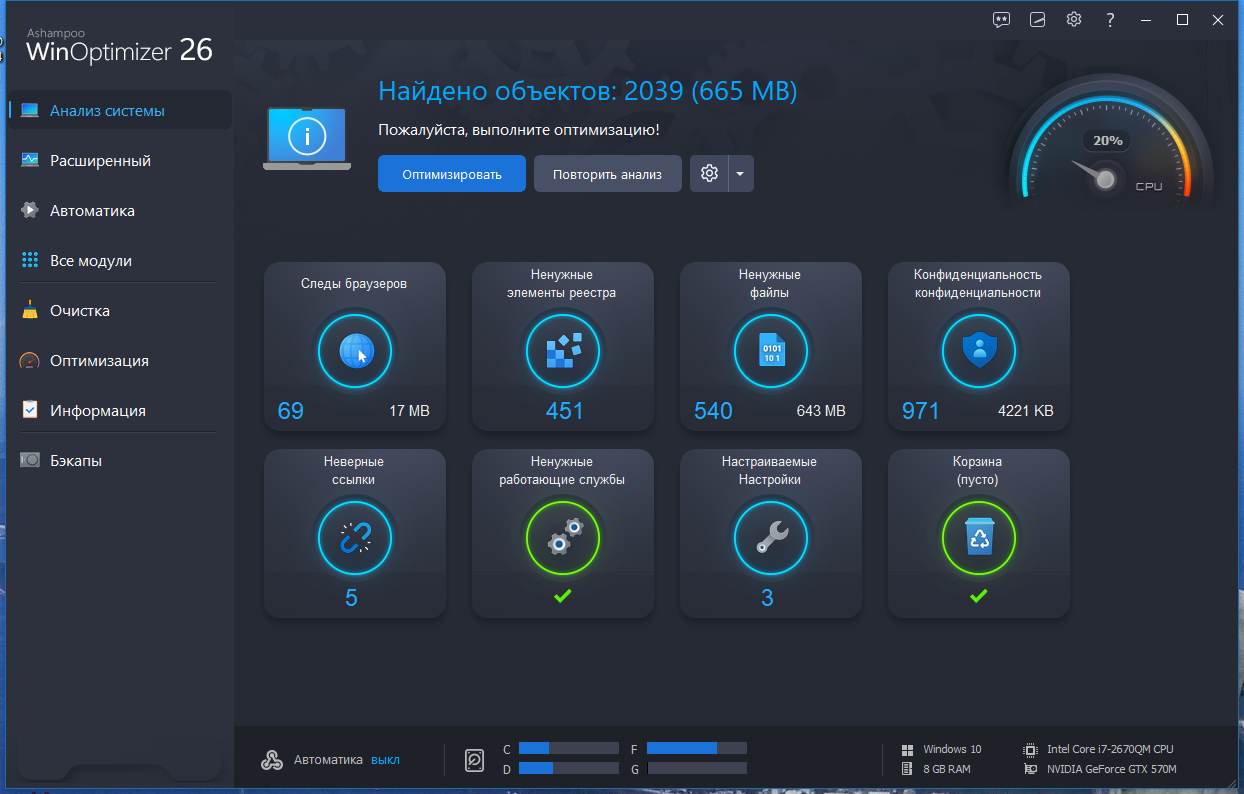Open the feedback smiley icon in titlebar

click(1001, 19)
